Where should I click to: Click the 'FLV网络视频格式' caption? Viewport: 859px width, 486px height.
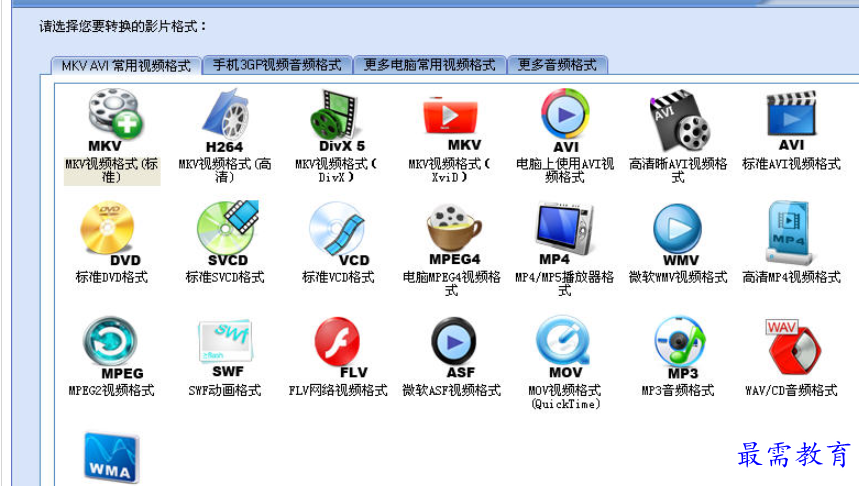coord(338,391)
